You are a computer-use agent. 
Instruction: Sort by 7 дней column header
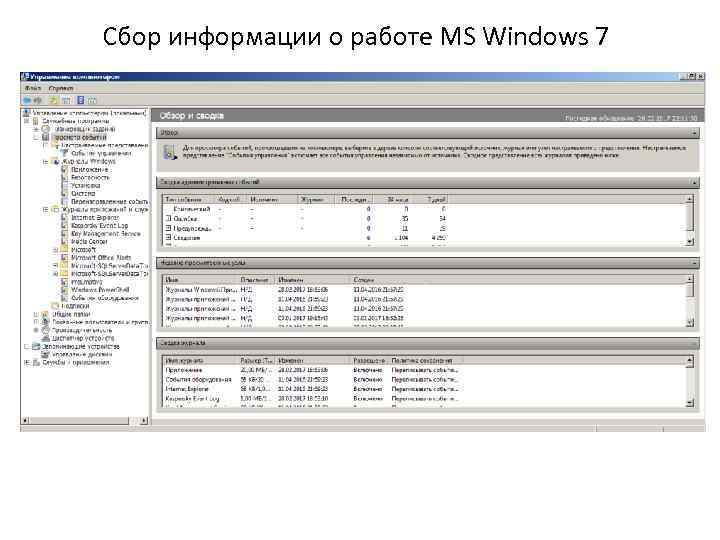pyautogui.click(x=429, y=200)
